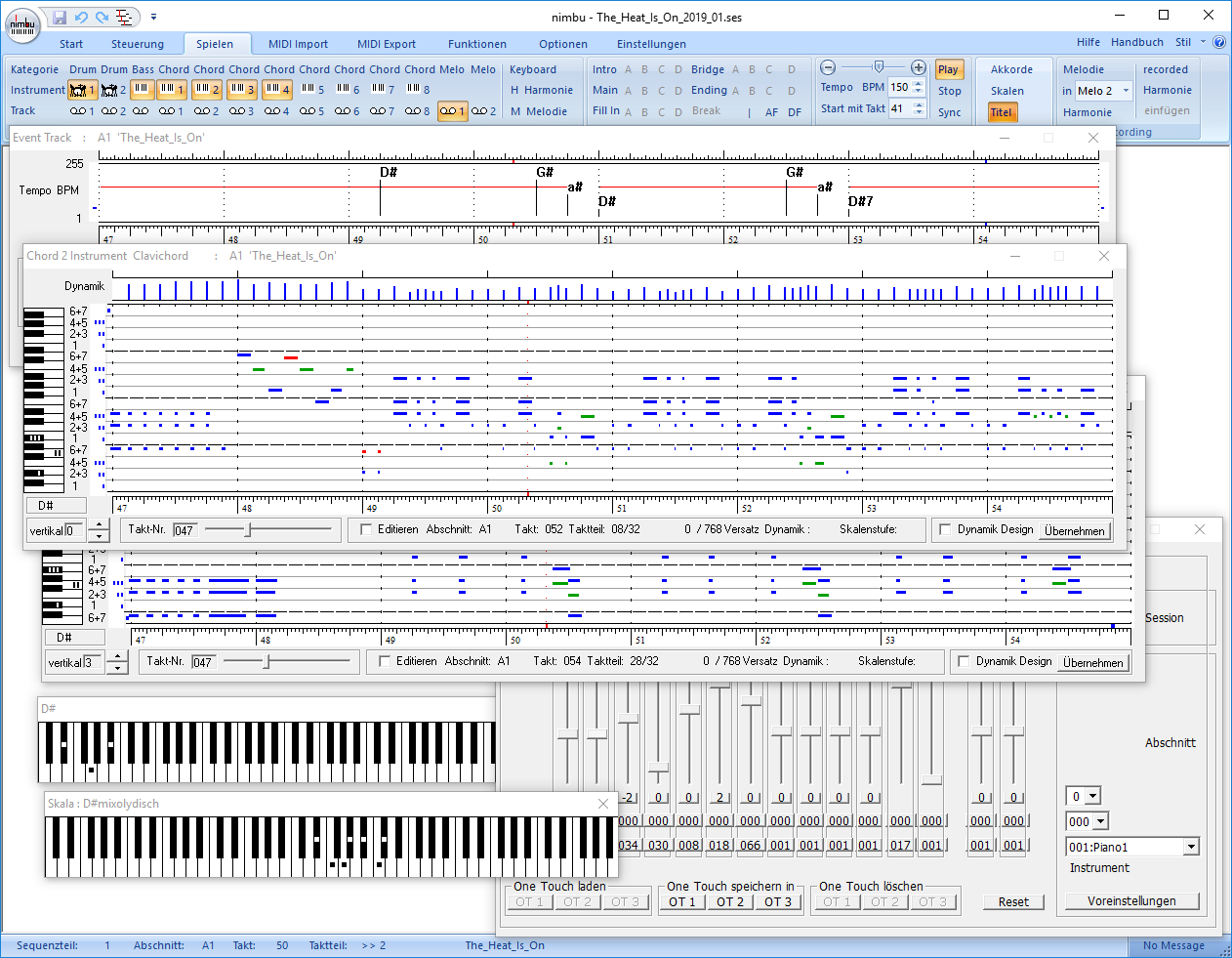Viewport: 1232px width, 958px height.
Task: Select Chord 3 instrument keyboard icon
Action: [242, 90]
